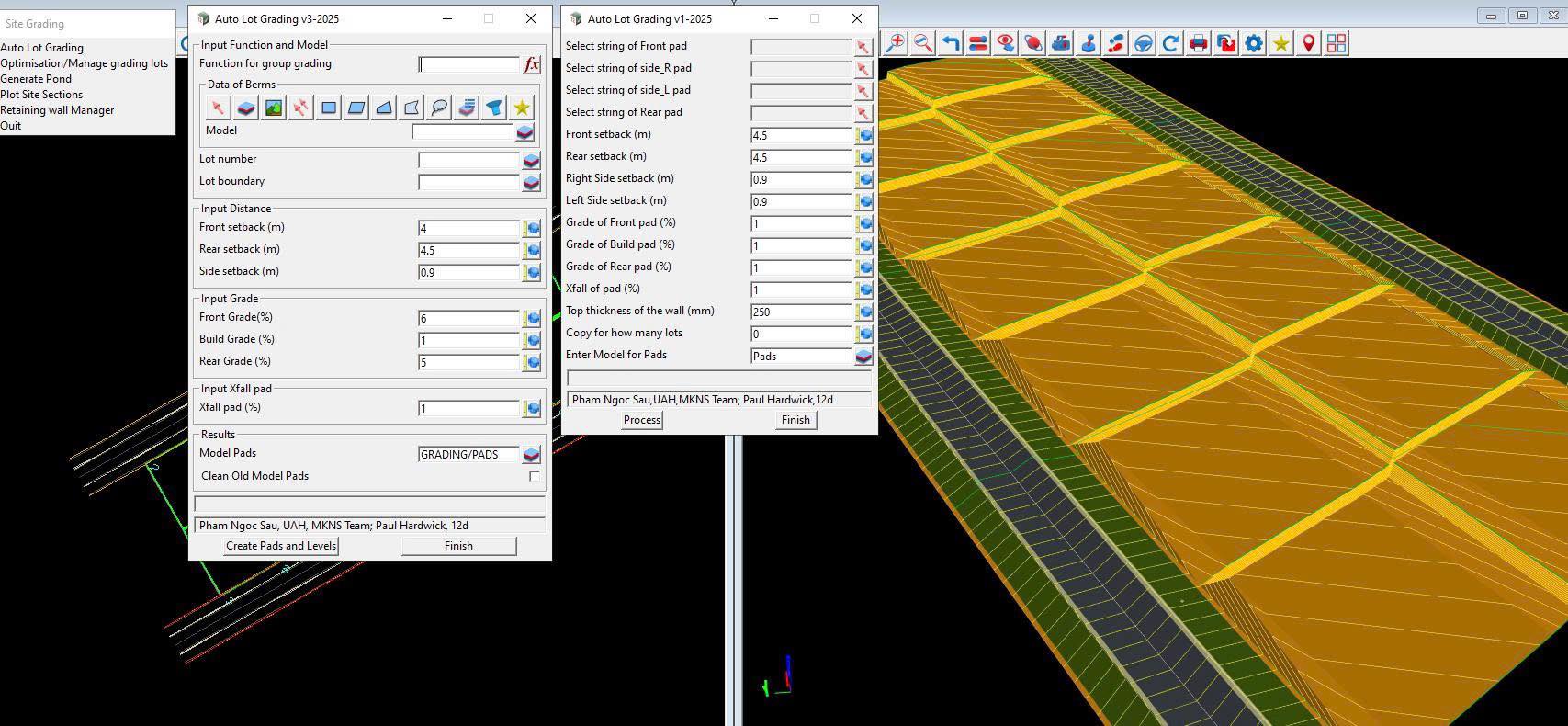Image resolution: width=1568 pixels, height=726 pixels.
Task: Click the blue camera icon in toolbar
Action: 1061,43
